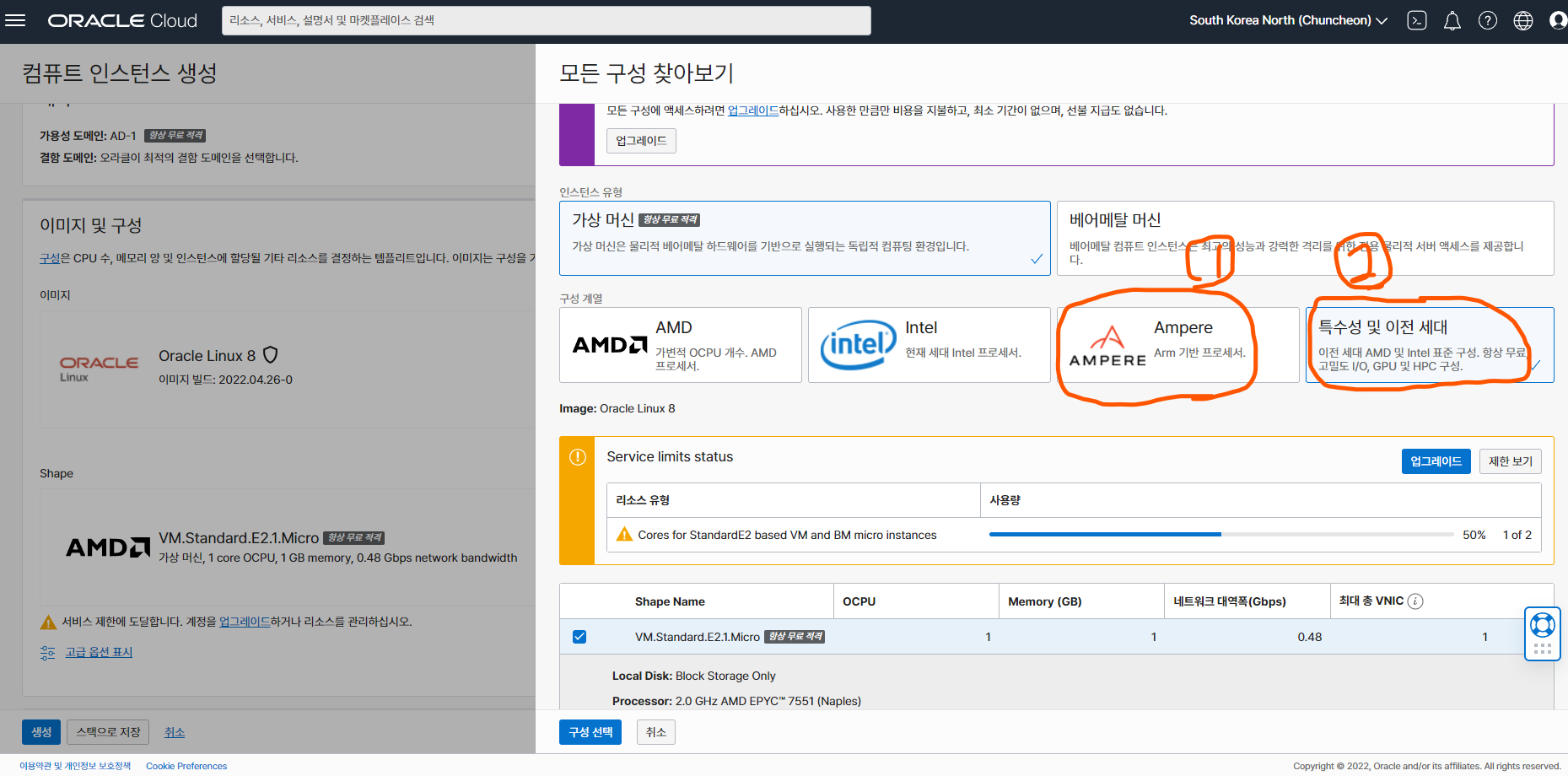
Task: Click the advanced options slider icon
Action: pyautogui.click(x=48, y=652)
